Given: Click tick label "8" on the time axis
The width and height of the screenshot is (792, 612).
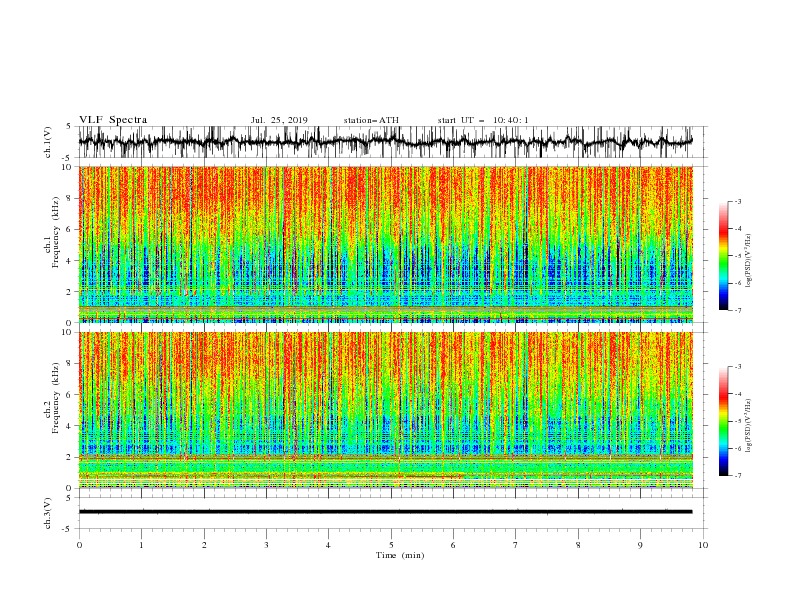Looking at the screenshot, I should tap(578, 545).
